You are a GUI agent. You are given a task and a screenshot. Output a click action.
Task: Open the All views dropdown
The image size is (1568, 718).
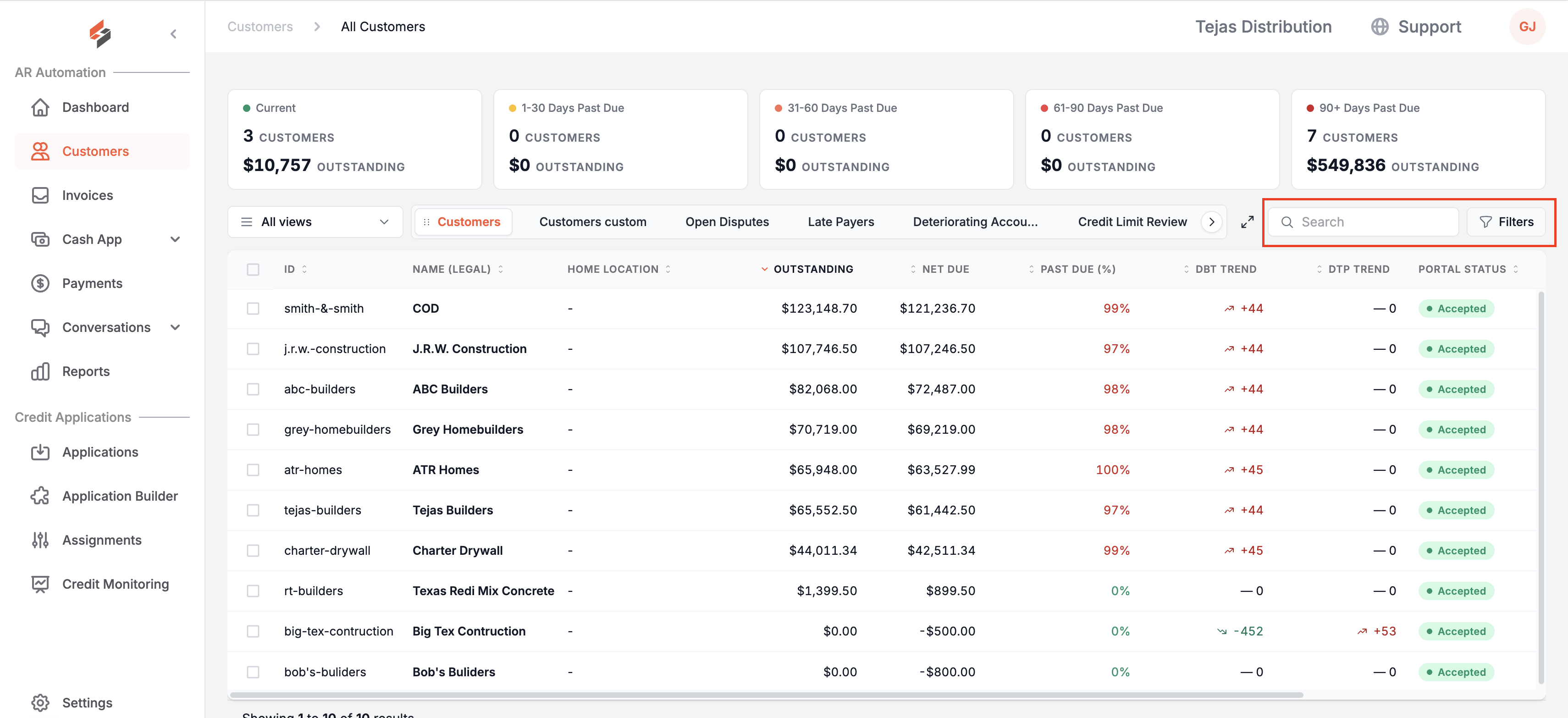pos(315,222)
